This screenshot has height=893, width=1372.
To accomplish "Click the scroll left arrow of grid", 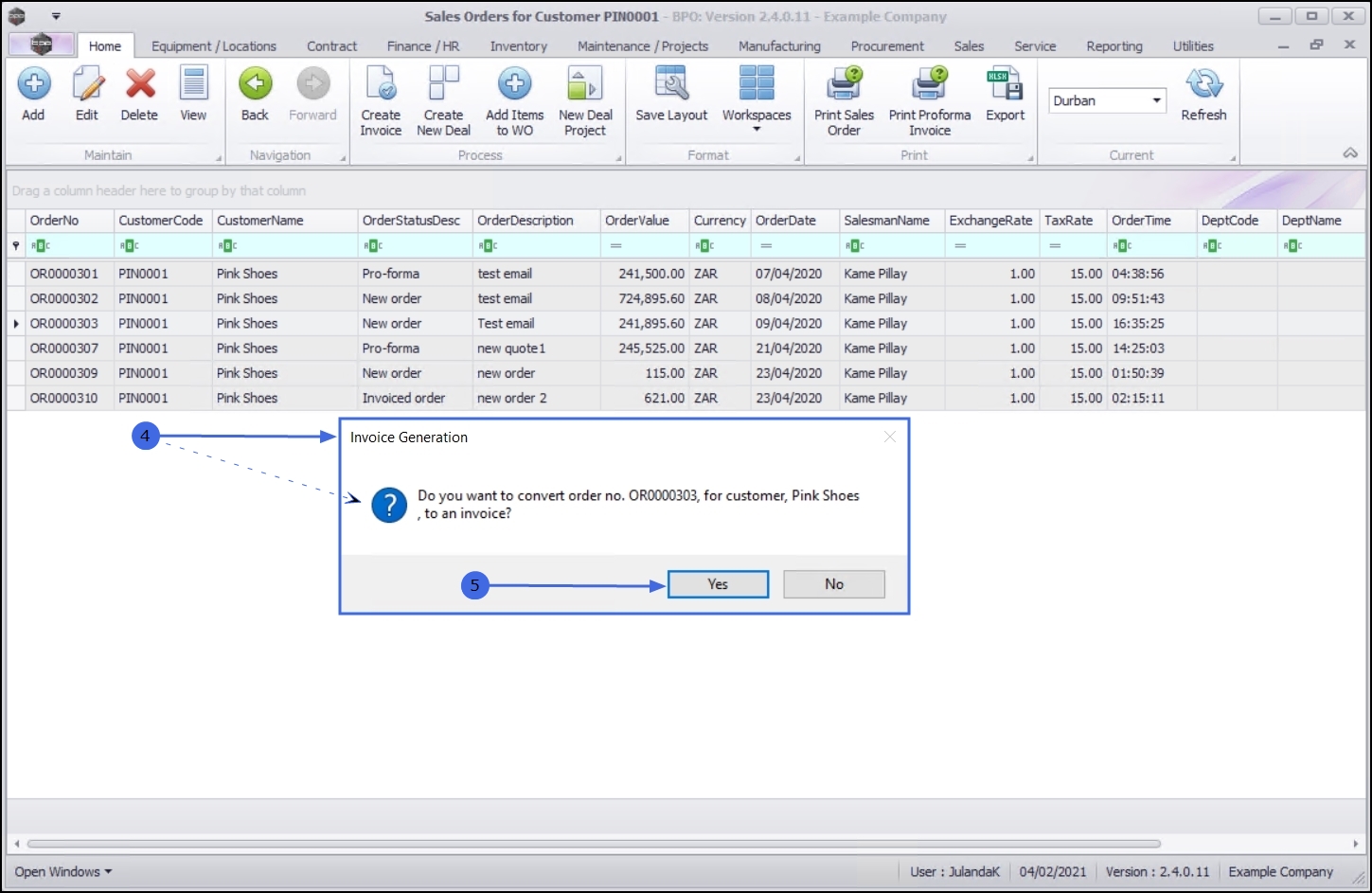I will (x=16, y=844).
